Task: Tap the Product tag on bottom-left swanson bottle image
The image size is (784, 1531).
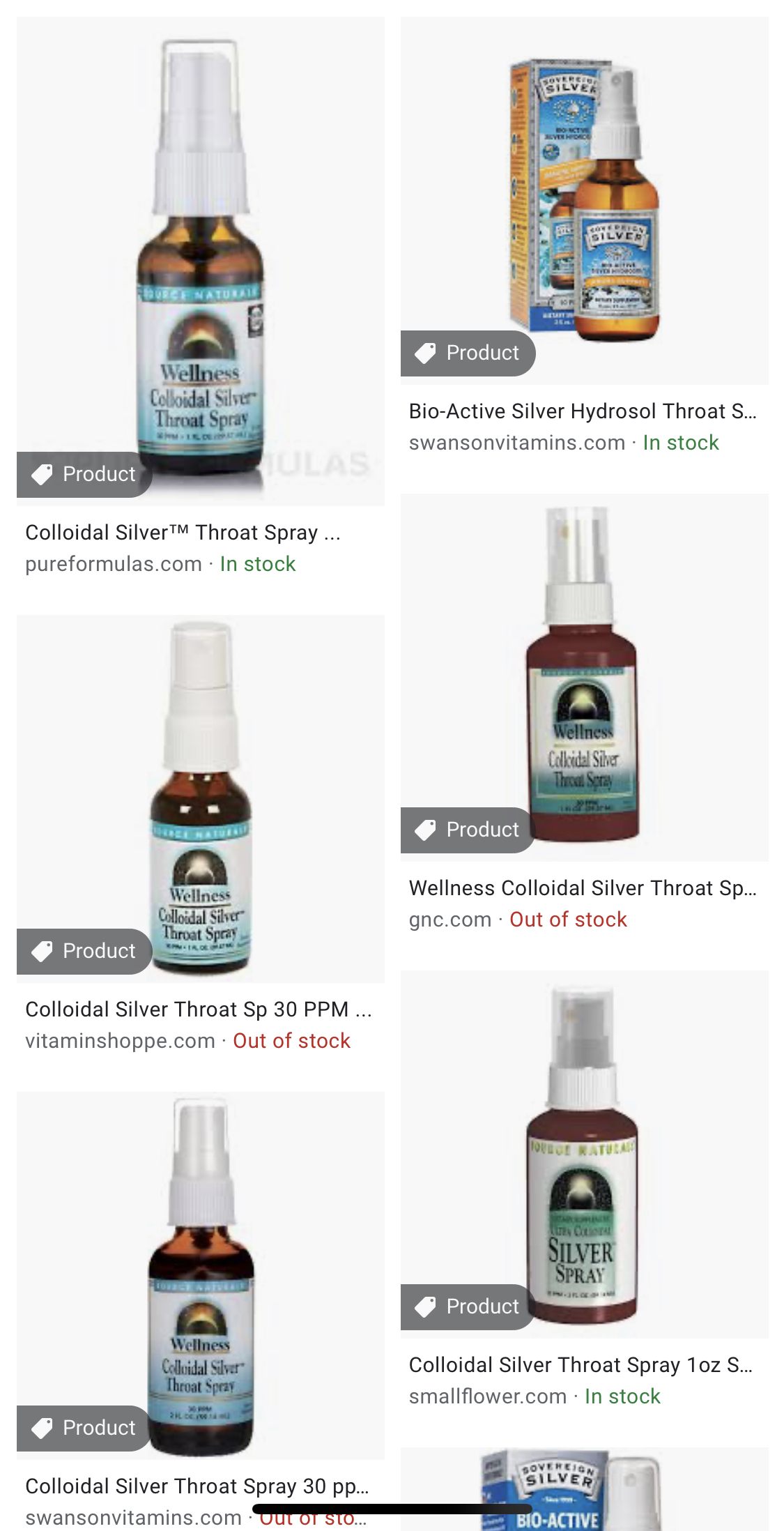Action: 84,1428
